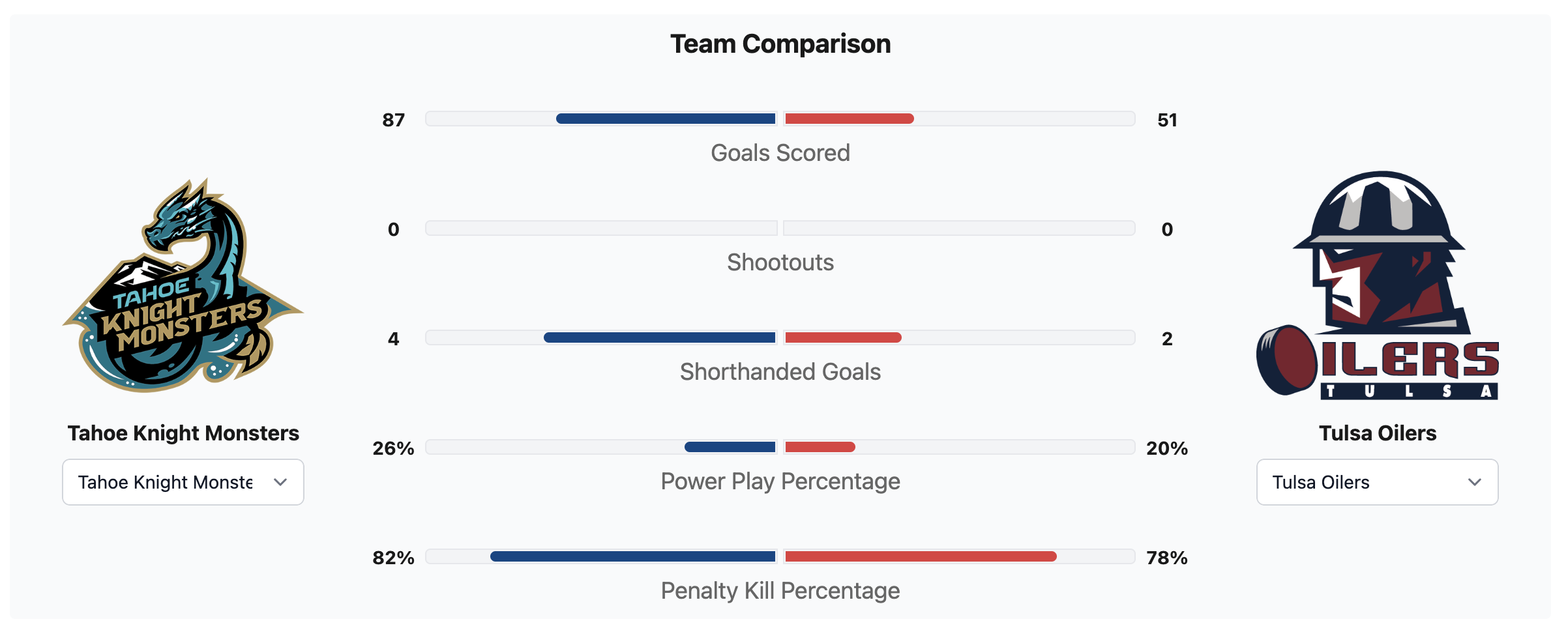Click the Tahoe Knight Monsters team name text
This screenshot has width=1568, height=630.
tap(183, 433)
